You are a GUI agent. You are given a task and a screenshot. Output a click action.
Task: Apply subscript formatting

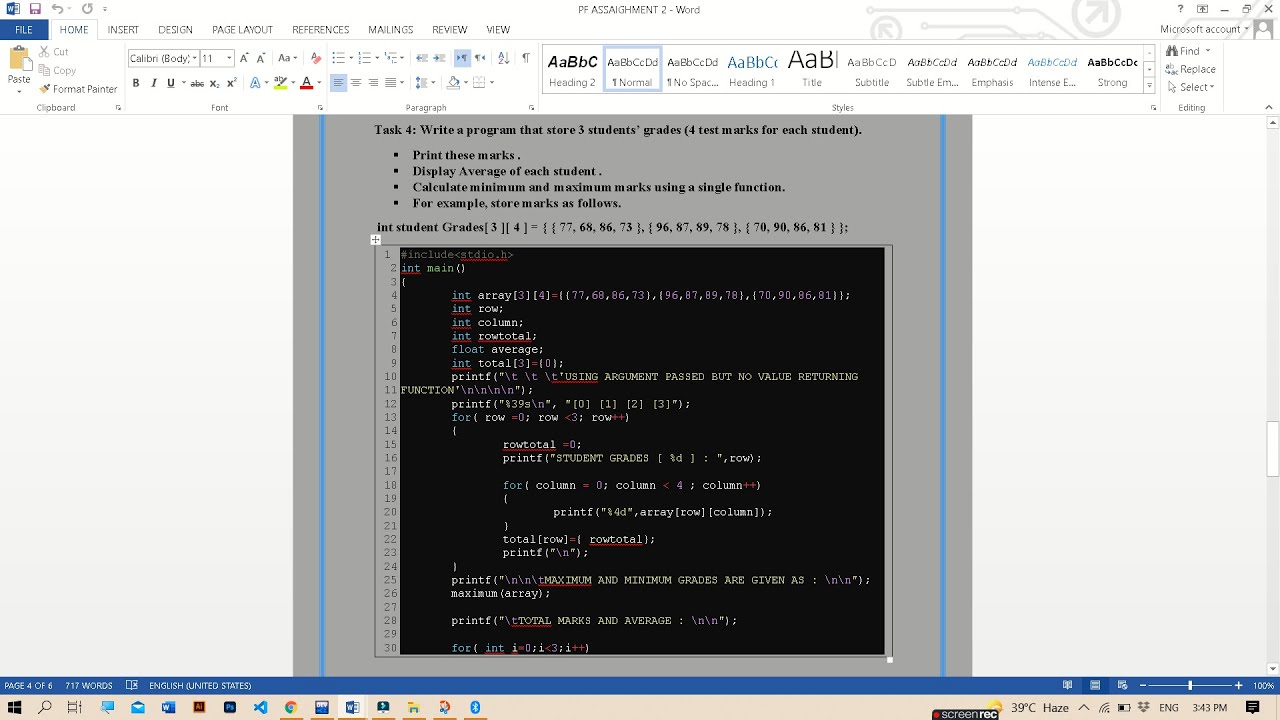[214, 83]
